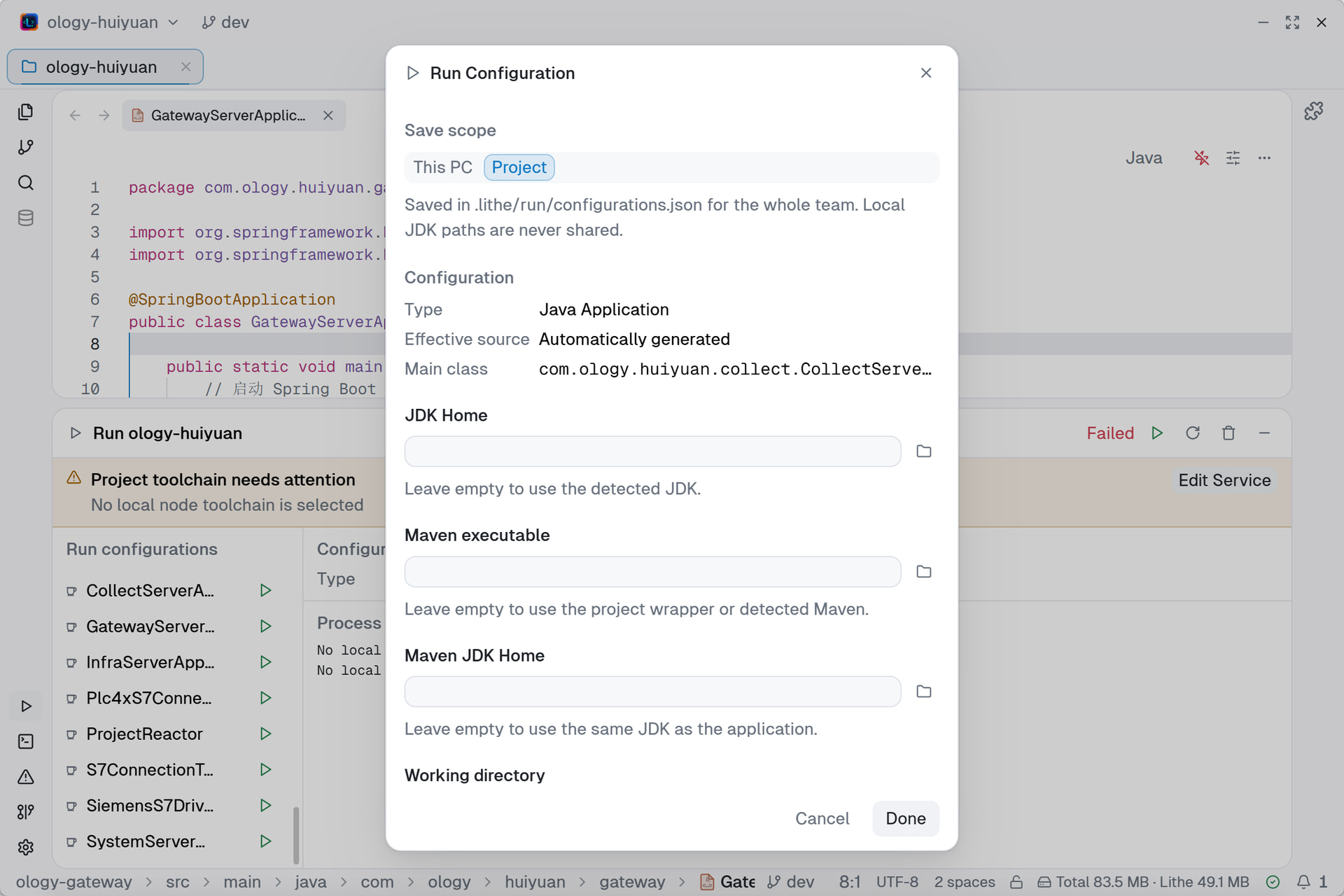1344x896 pixels.
Task: Select CollectServerA... in run configurations
Action: coord(150,591)
